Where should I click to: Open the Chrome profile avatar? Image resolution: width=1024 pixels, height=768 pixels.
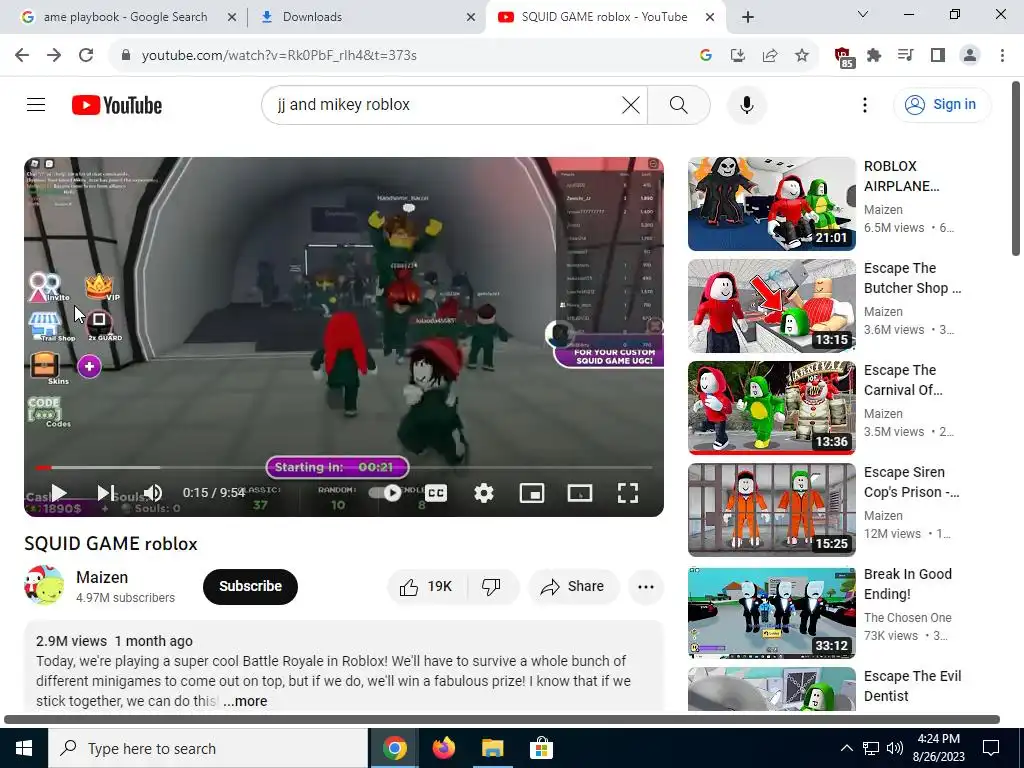coord(970,55)
